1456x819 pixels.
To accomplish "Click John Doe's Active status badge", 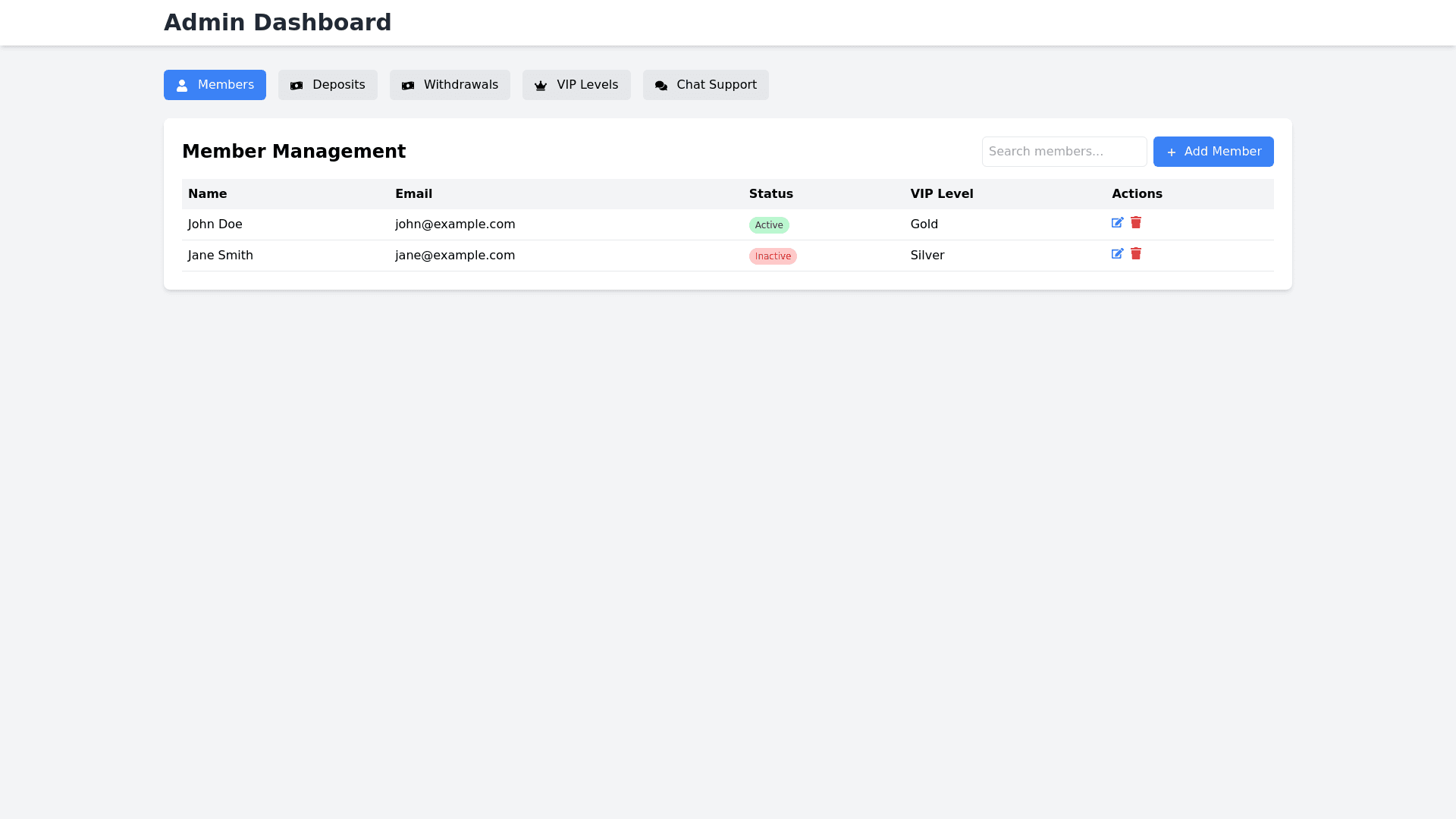I will click(x=769, y=225).
